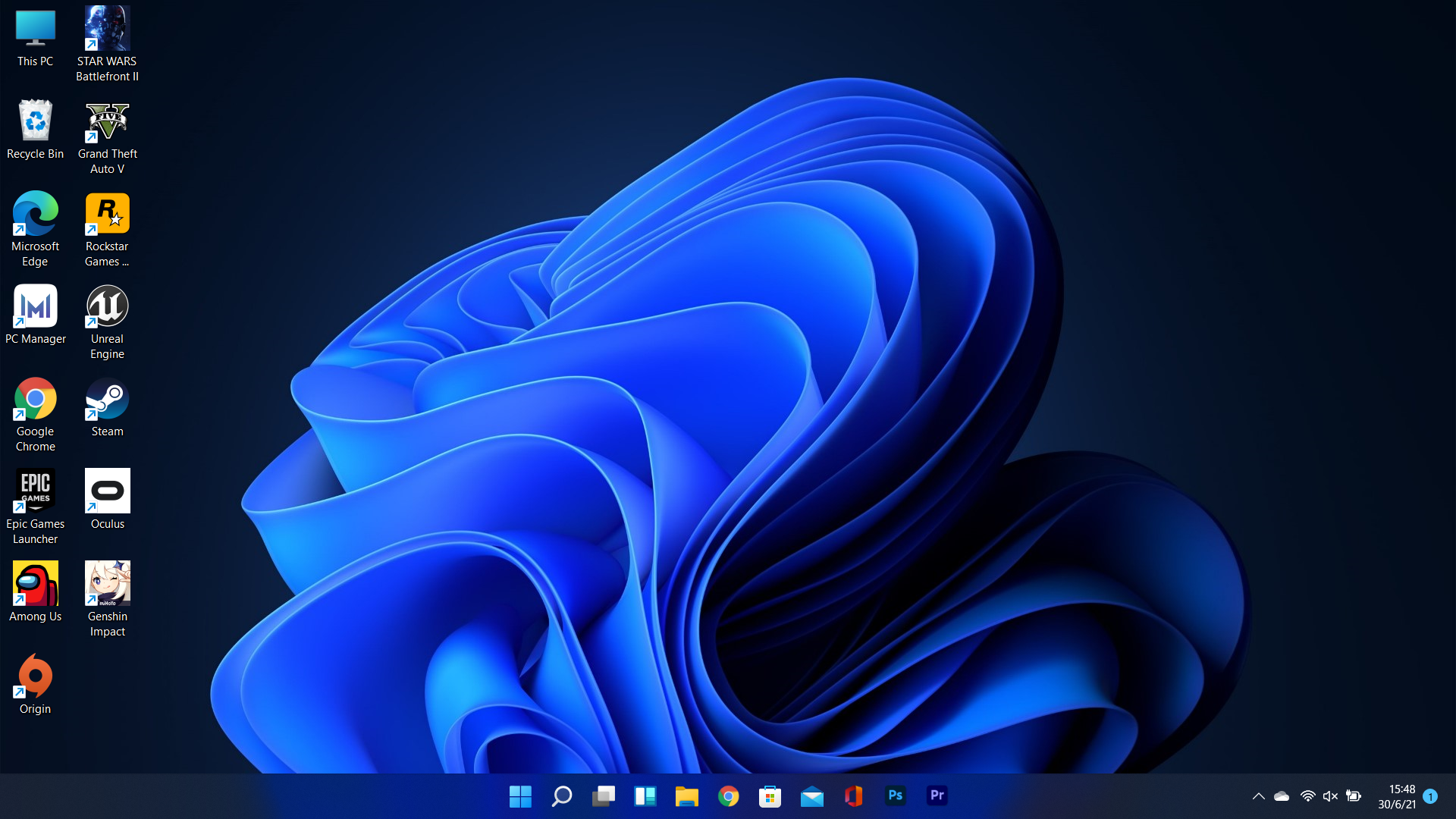Launch Office from the taskbar
Image resolution: width=1456 pixels, height=819 pixels.
(x=854, y=796)
